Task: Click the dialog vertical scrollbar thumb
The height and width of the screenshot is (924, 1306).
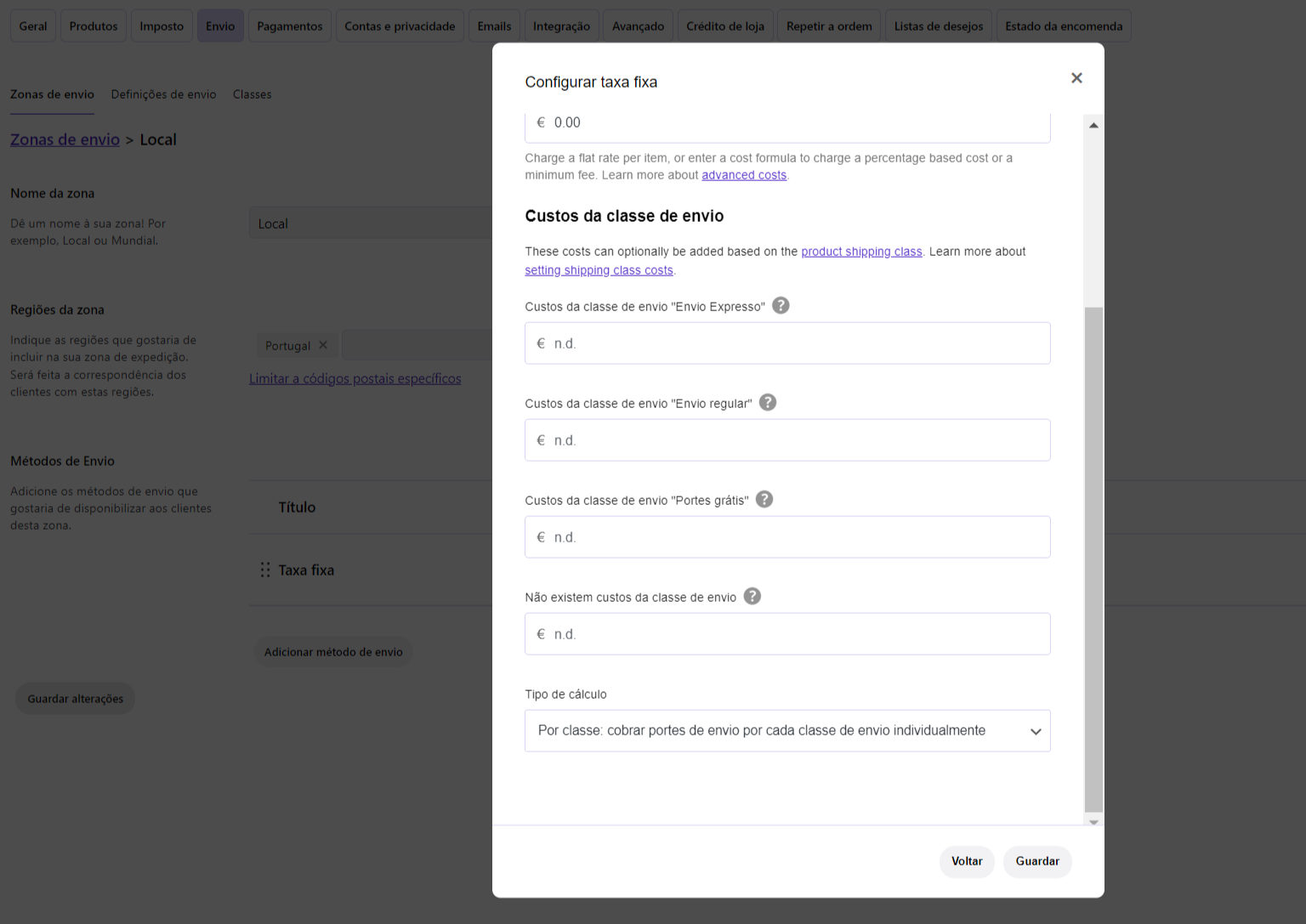Action: (1093, 559)
